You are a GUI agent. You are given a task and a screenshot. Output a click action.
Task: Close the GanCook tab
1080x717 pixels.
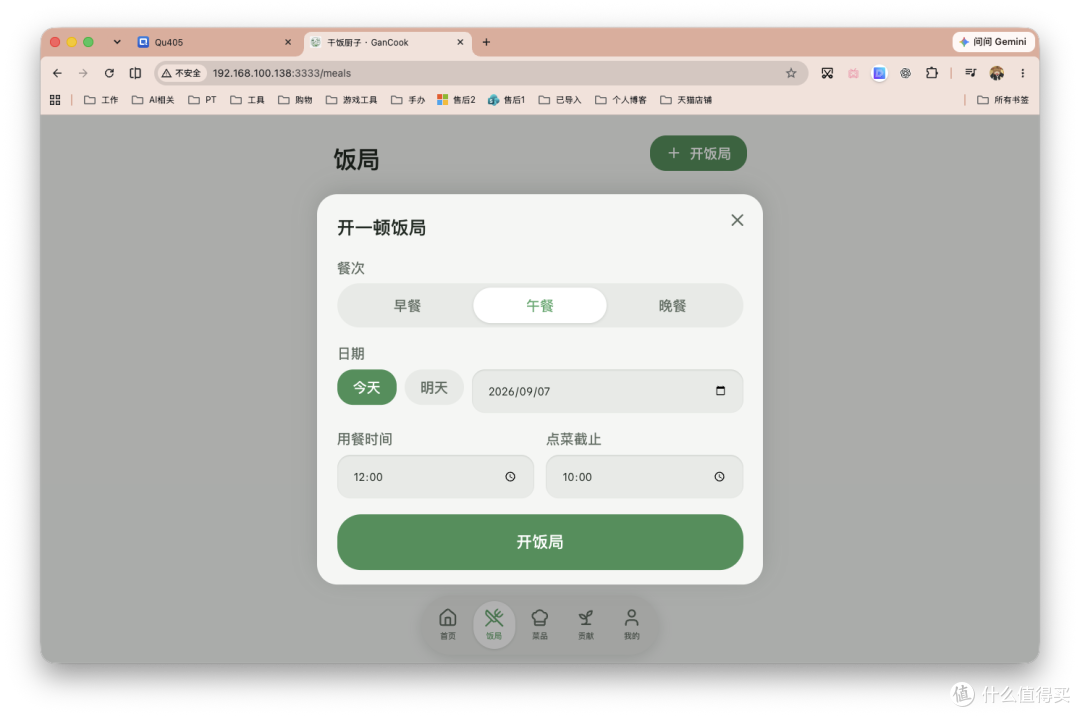(460, 42)
